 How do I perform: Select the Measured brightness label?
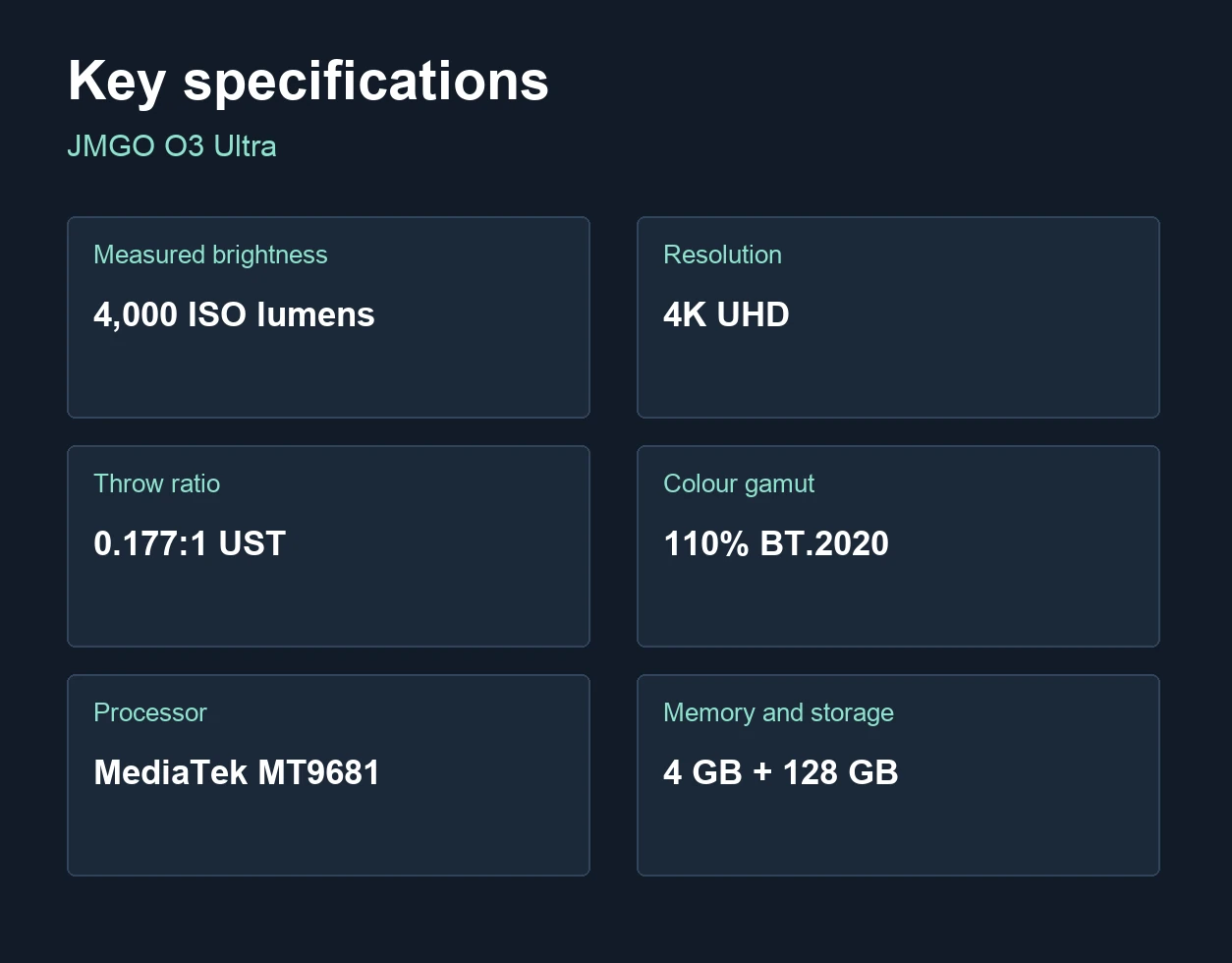pos(210,255)
